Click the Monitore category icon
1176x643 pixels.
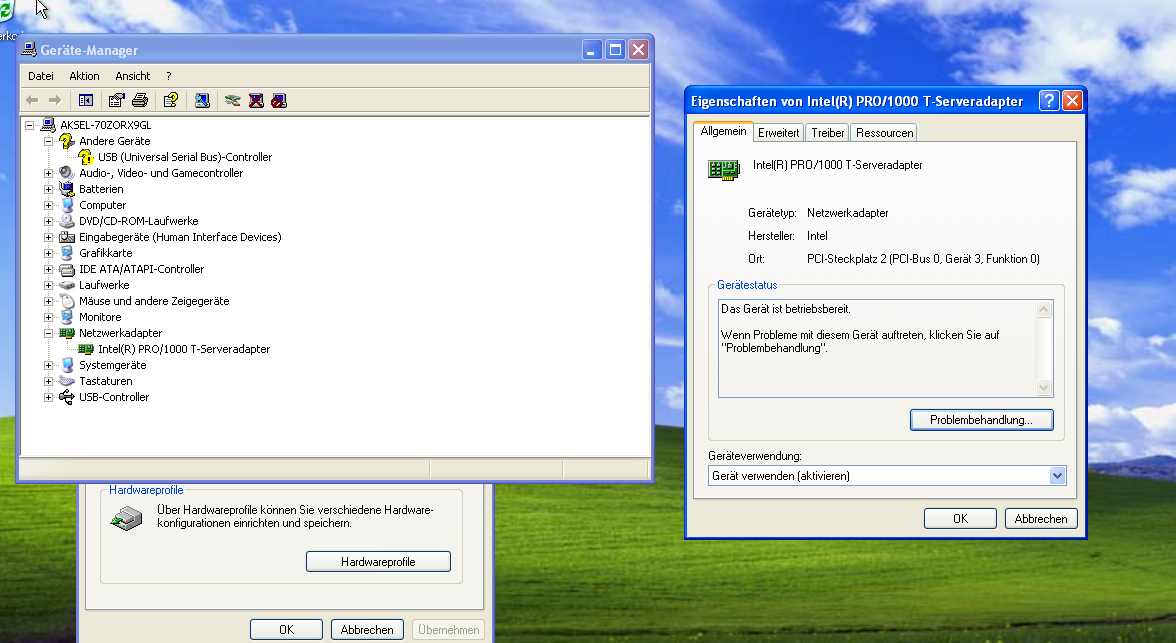click(67, 317)
